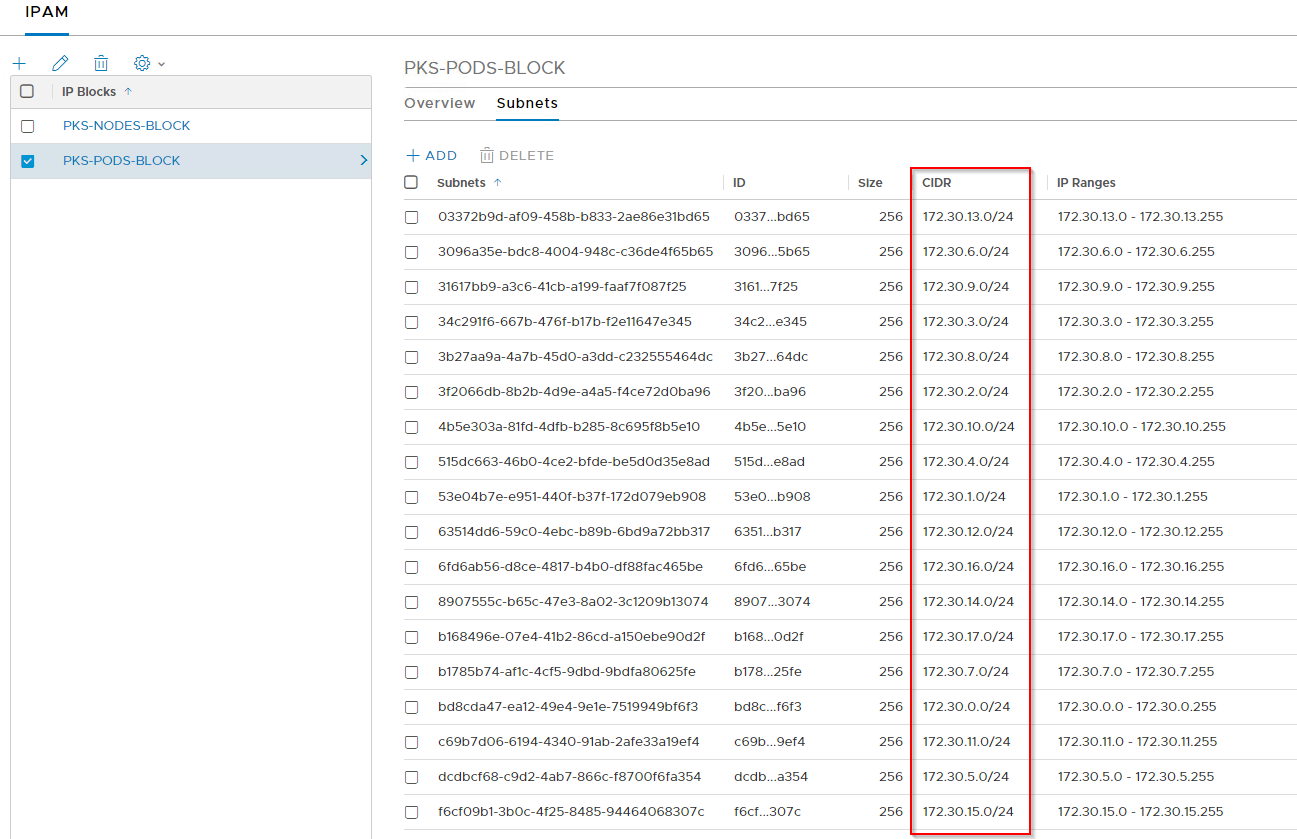This screenshot has height=839, width=1297.
Task: Click the sort arrow next to Subnets header
Action: pyautogui.click(x=498, y=183)
